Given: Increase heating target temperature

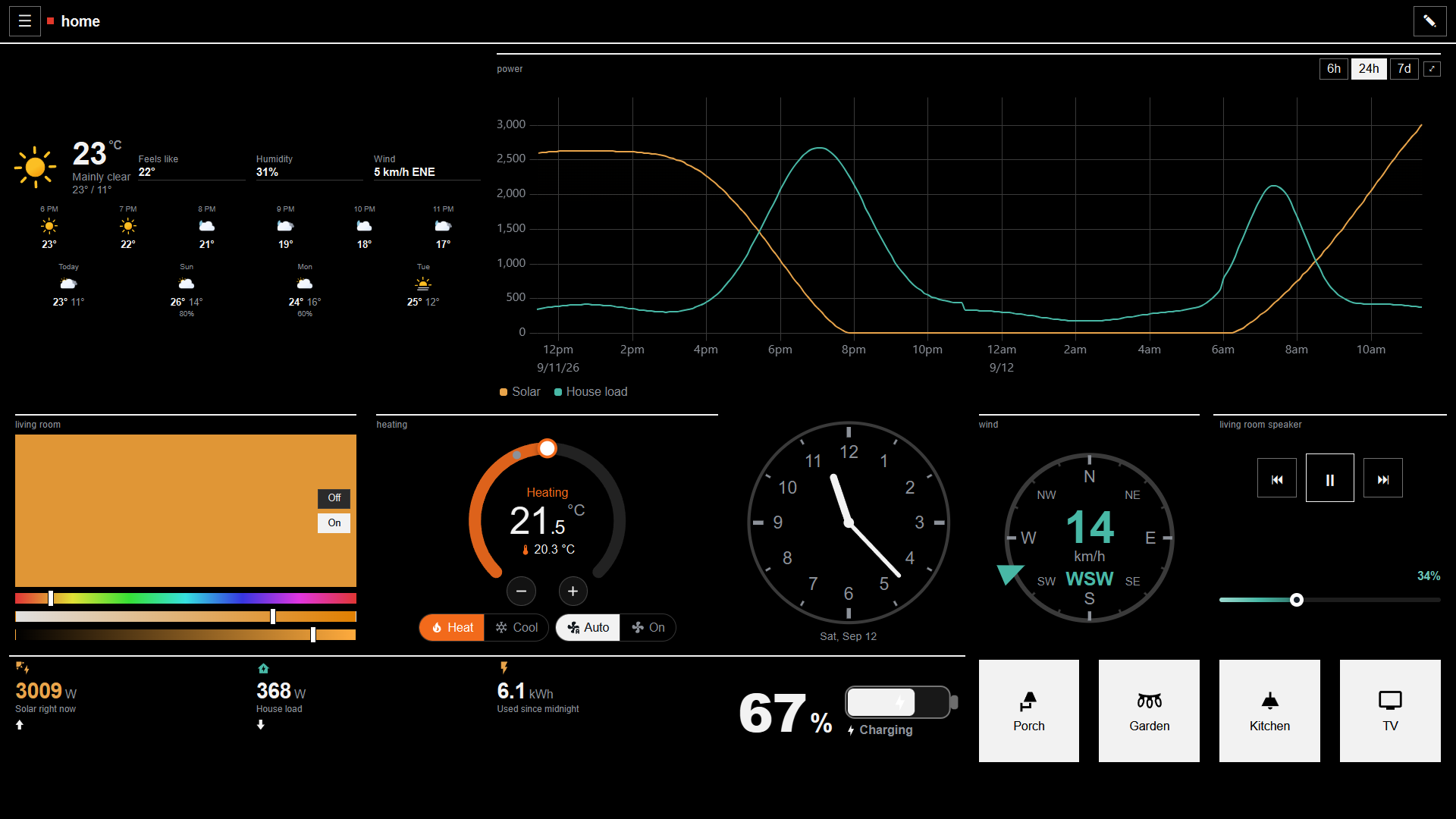Looking at the screenshot, I should tap(573, 591).
